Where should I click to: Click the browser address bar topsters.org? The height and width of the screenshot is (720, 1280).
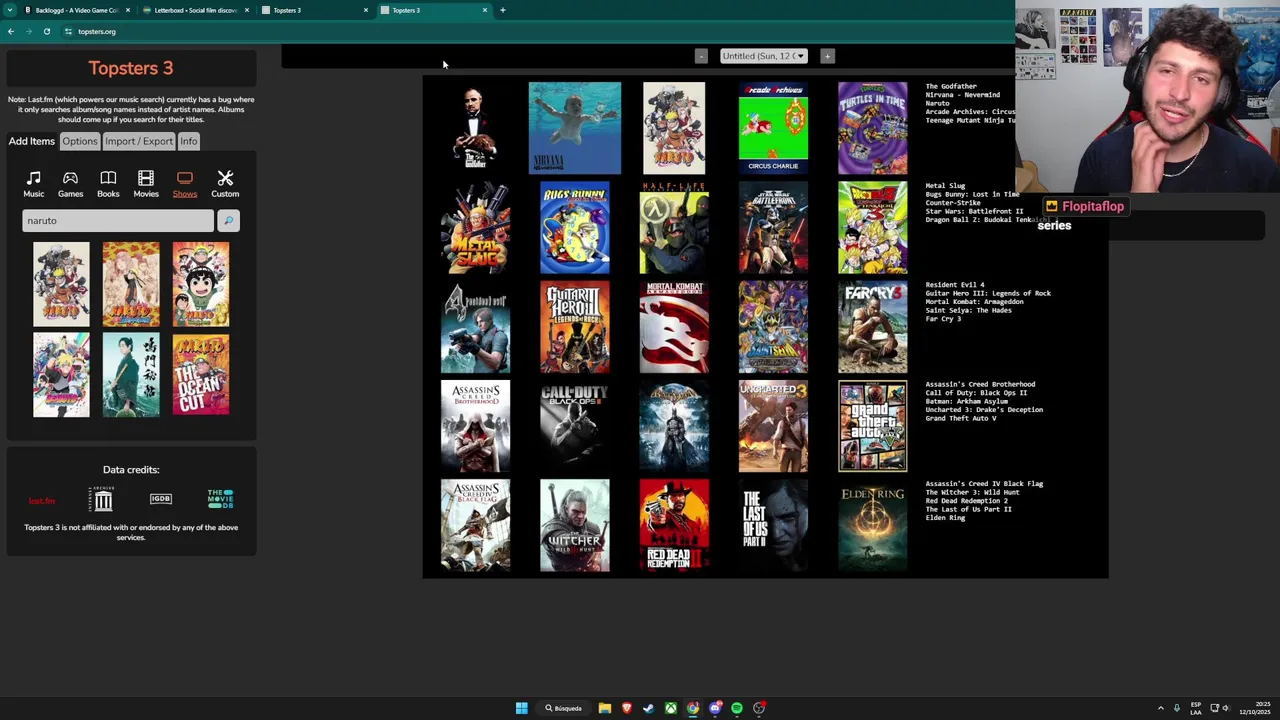[97, 31]
